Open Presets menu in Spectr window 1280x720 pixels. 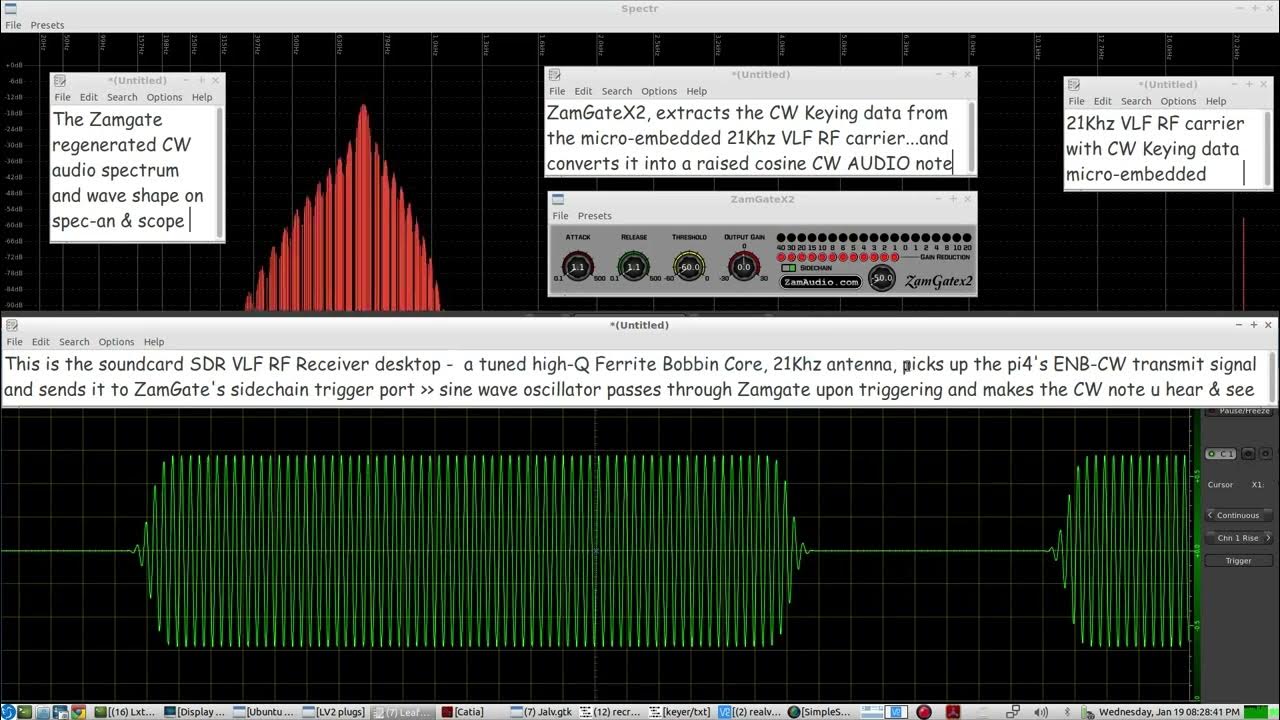[47, 25]
